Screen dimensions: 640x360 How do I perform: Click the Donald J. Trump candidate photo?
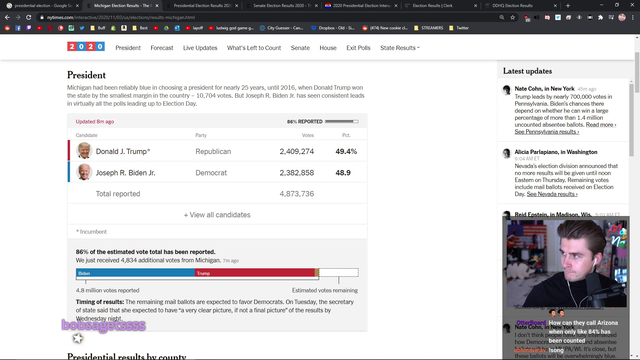84,151
